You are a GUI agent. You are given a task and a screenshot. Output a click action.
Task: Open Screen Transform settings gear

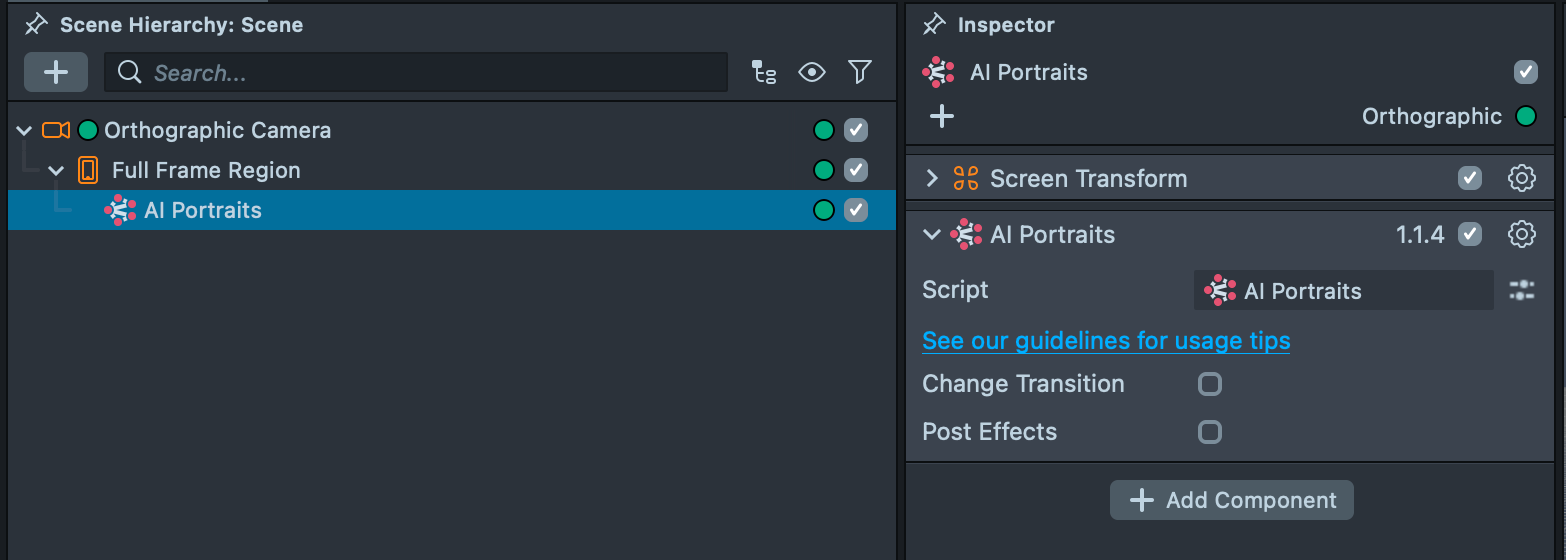pyautogui.click(x=1521, y=179)
